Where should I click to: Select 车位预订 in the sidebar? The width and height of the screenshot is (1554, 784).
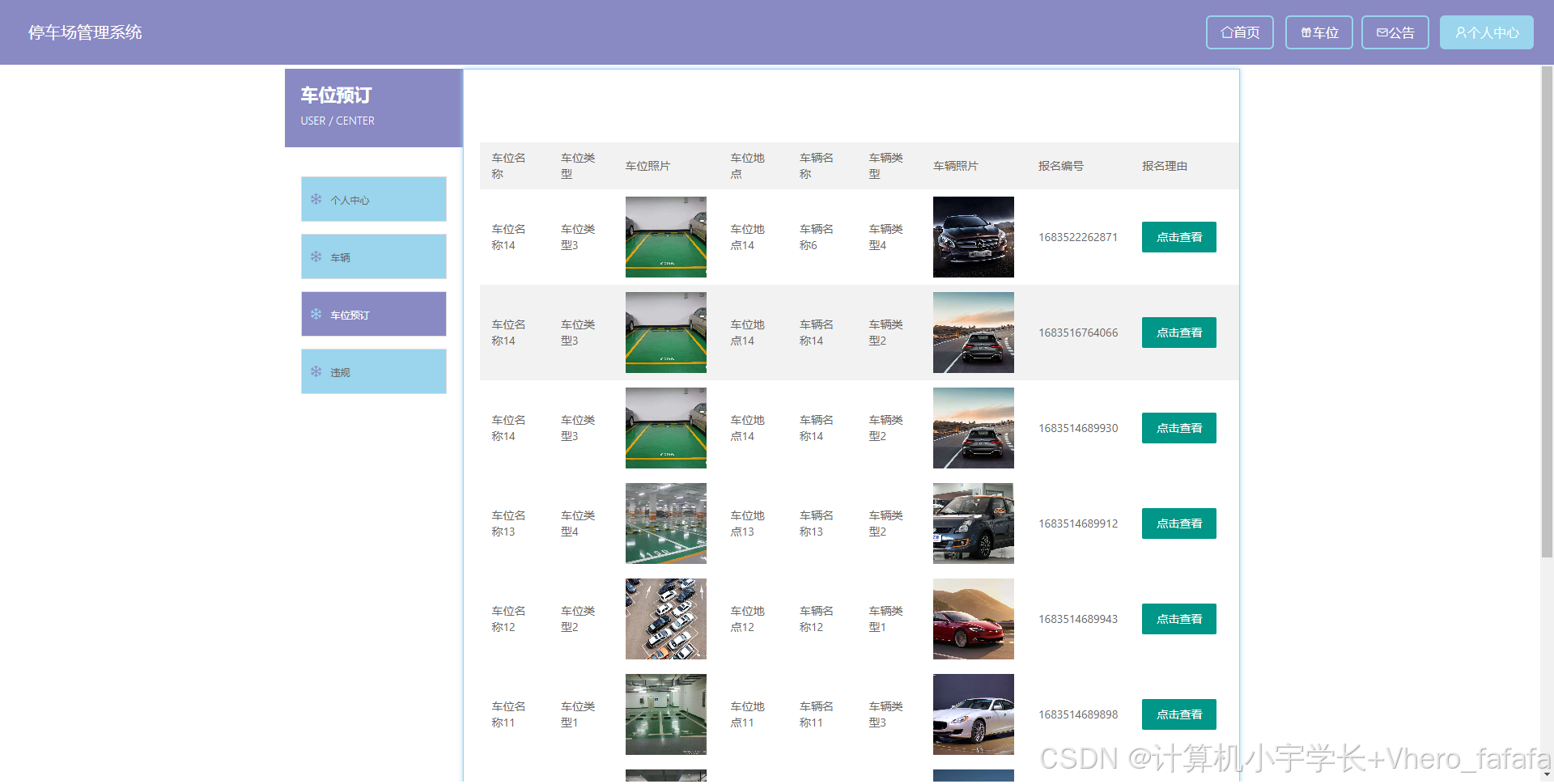point(373,314)
